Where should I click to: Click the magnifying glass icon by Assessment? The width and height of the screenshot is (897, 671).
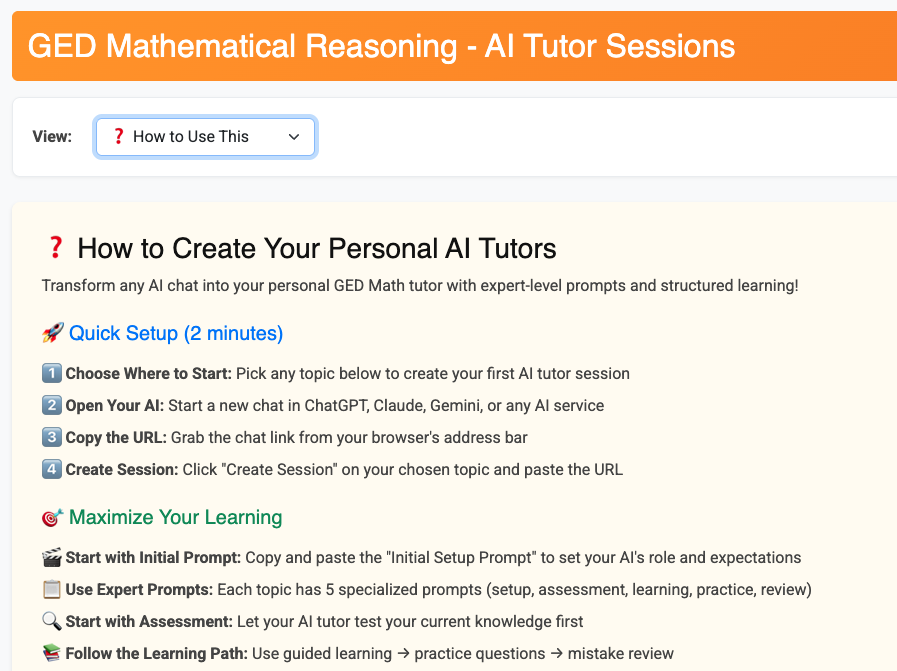point(52,622)
